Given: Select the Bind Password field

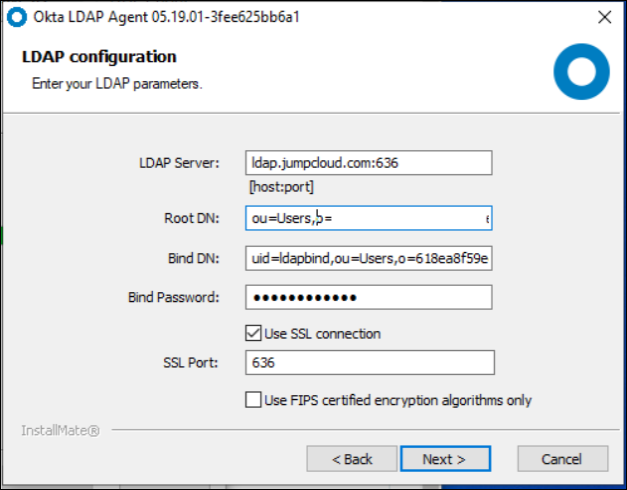Looking at the screenshot, I should (368, 298).
